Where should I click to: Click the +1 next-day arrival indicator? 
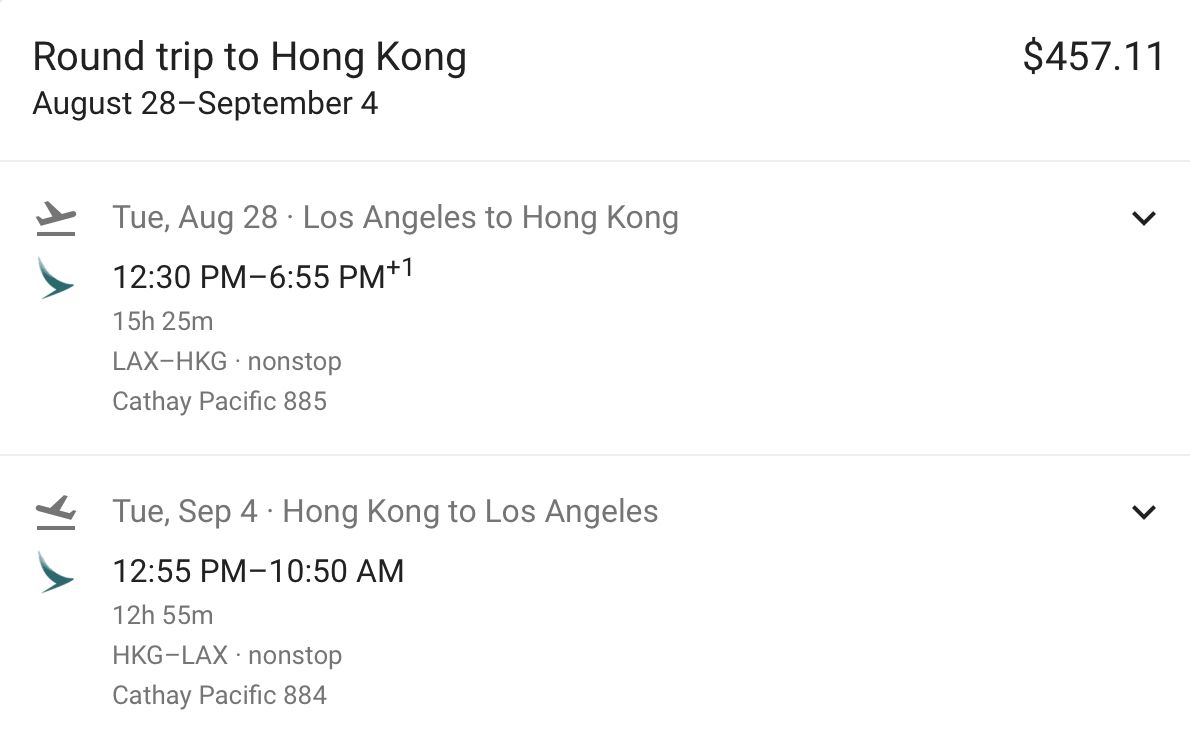click(x=400, y=268)
